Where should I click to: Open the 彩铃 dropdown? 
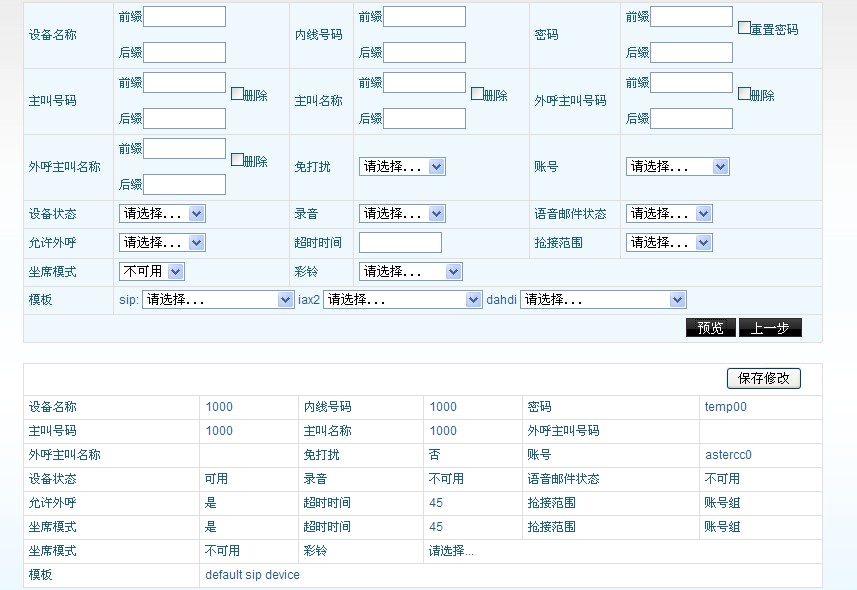[x=411, y=272]
